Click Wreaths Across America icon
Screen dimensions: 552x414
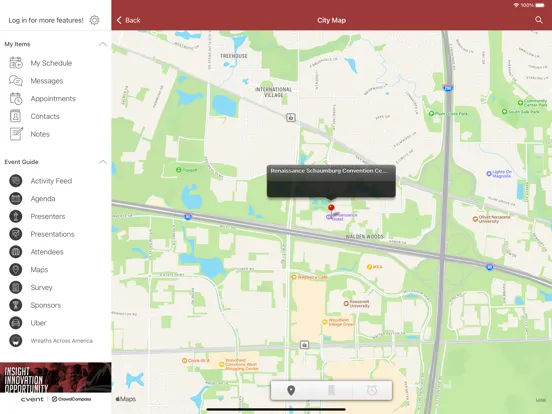point(15,341)
